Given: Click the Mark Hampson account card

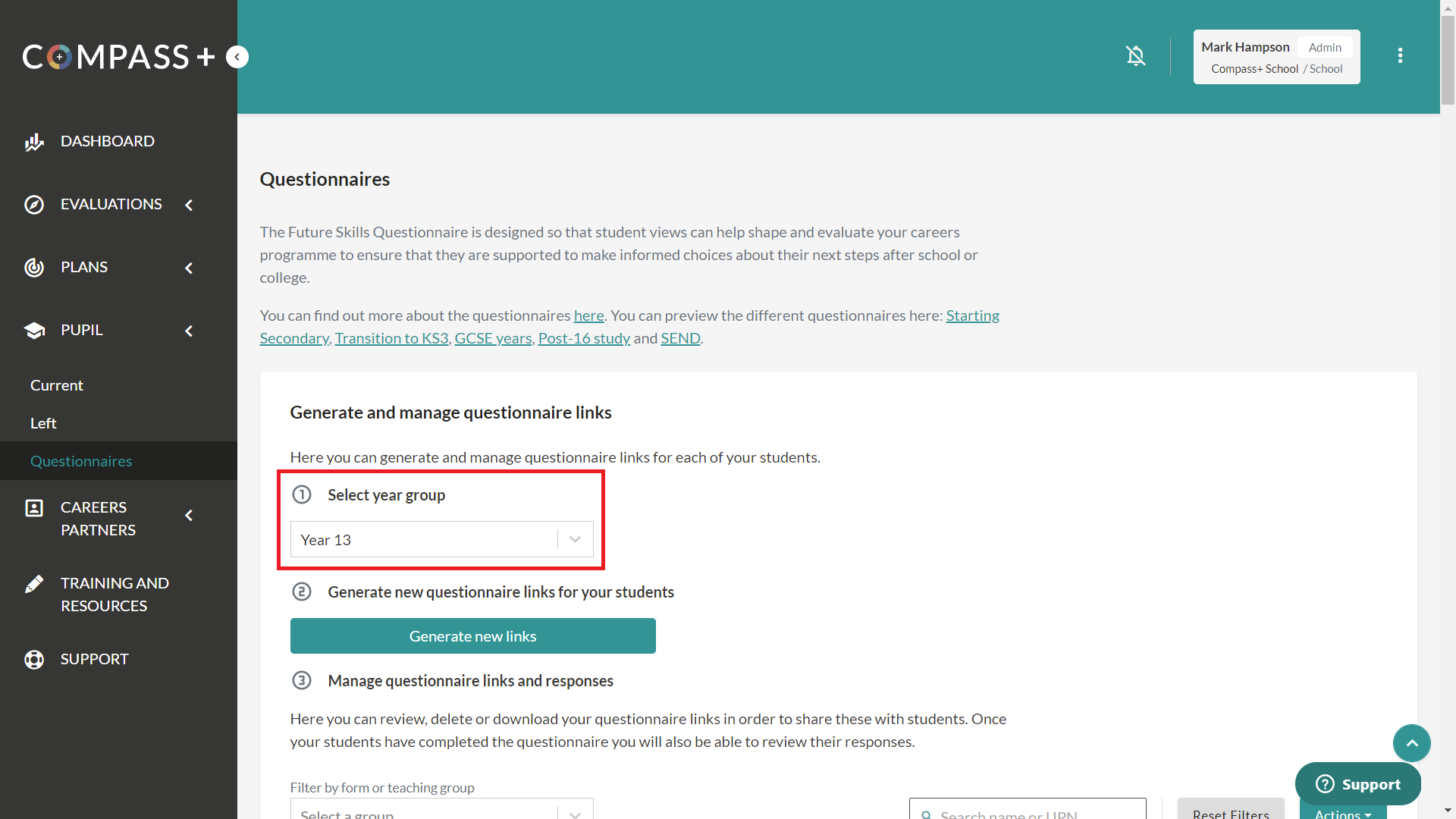Looking at the screenshot, I should [x=1276, y=57].
